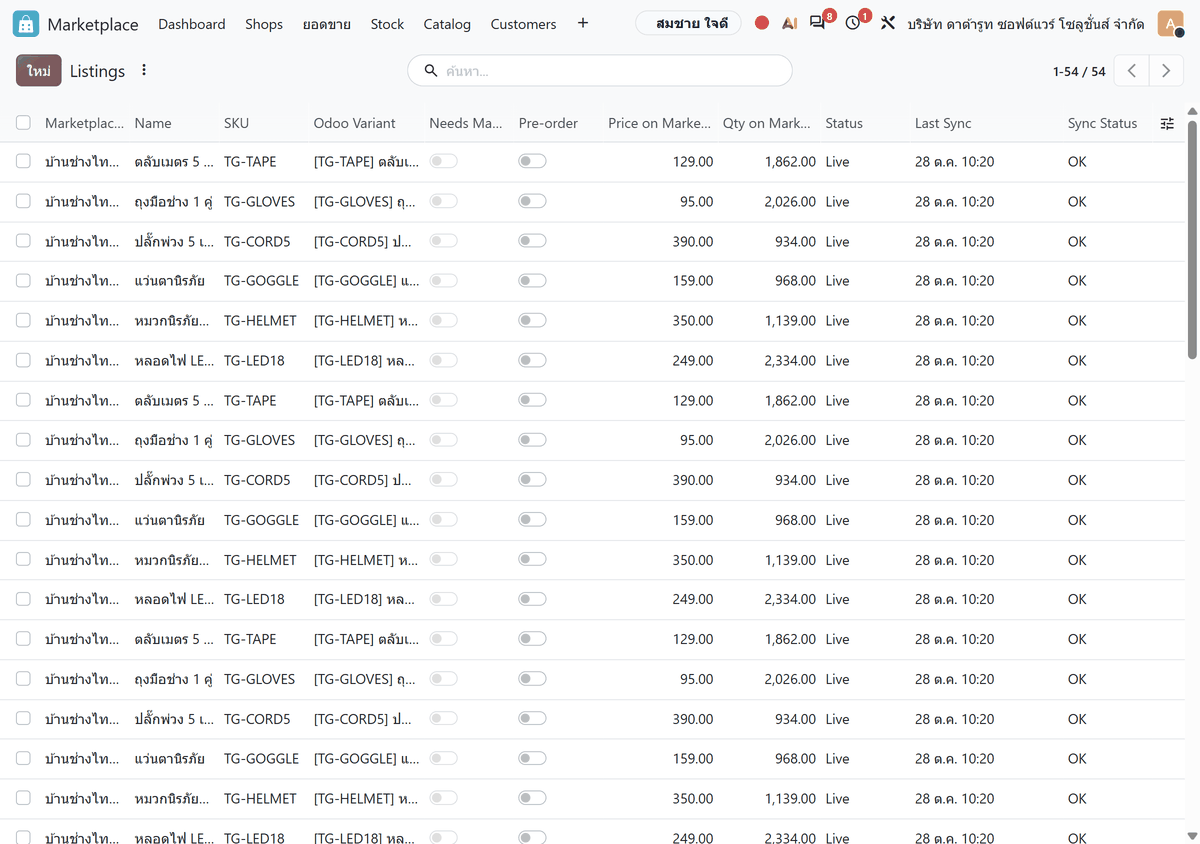This screenshot has width=1200, height=844.
Task: Click OK sync status in the topmost TG-TAPE row
Action: click(1077, 162)
